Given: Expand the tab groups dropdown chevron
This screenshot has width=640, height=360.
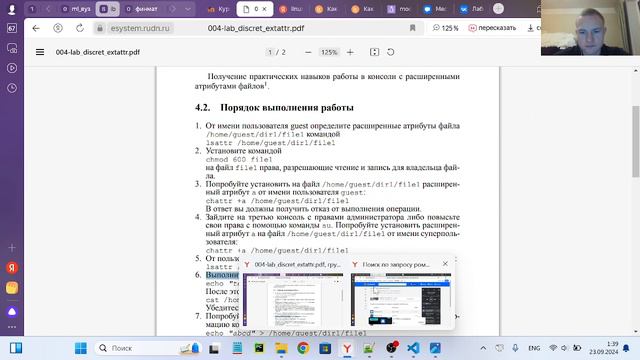Looking at the screenshot, I should pos(188,9).
